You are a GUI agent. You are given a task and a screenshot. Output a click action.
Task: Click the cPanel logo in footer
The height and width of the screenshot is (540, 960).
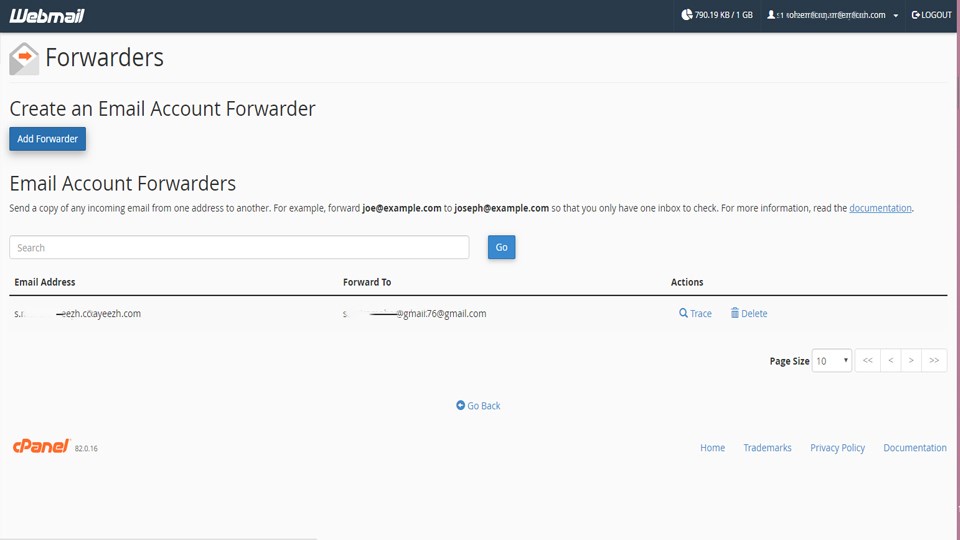[41, 446]
